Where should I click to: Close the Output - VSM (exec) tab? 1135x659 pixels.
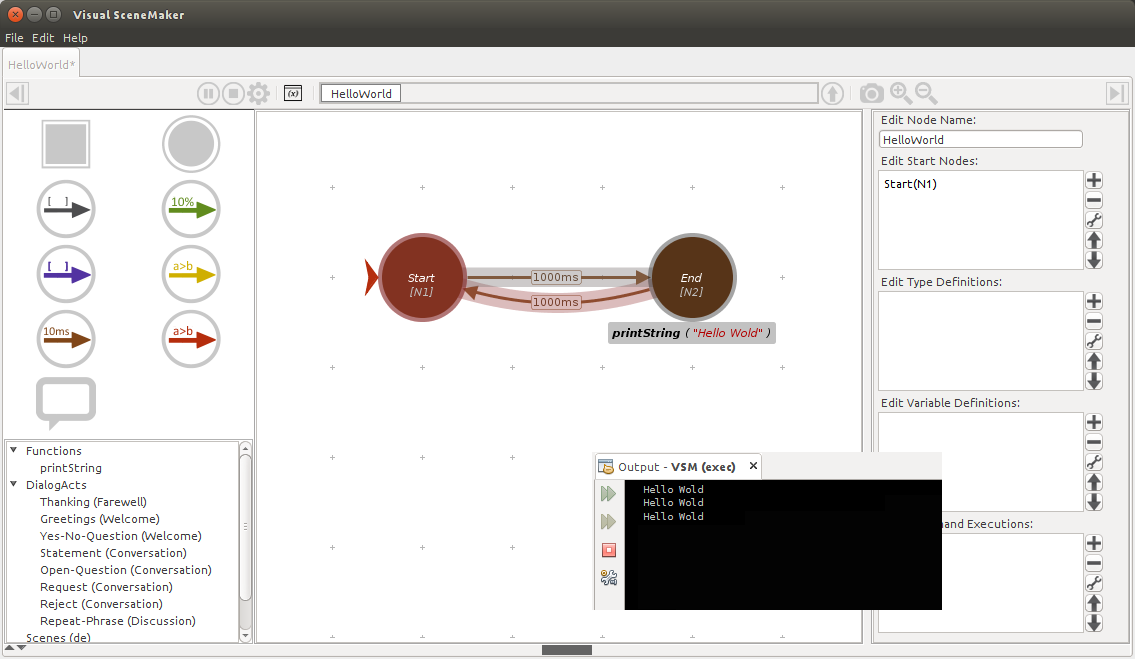754,466
